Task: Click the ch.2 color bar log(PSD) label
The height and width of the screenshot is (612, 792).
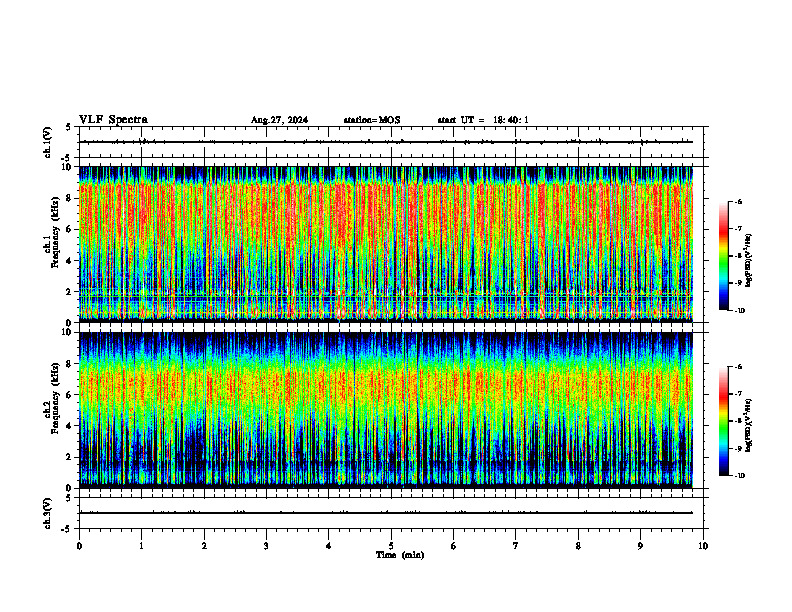Action: 749,425
